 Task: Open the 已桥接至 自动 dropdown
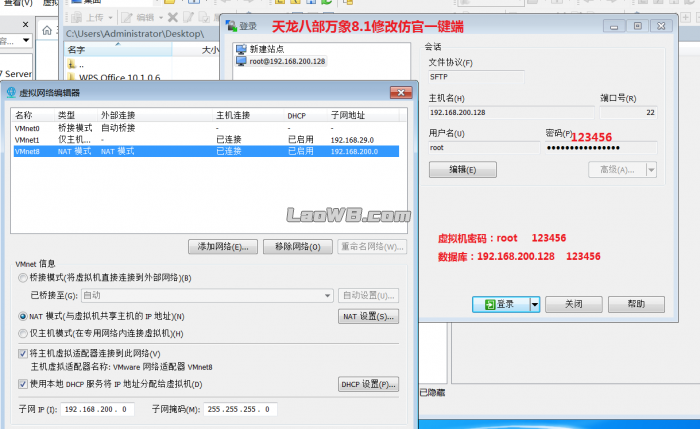(207, 296)
